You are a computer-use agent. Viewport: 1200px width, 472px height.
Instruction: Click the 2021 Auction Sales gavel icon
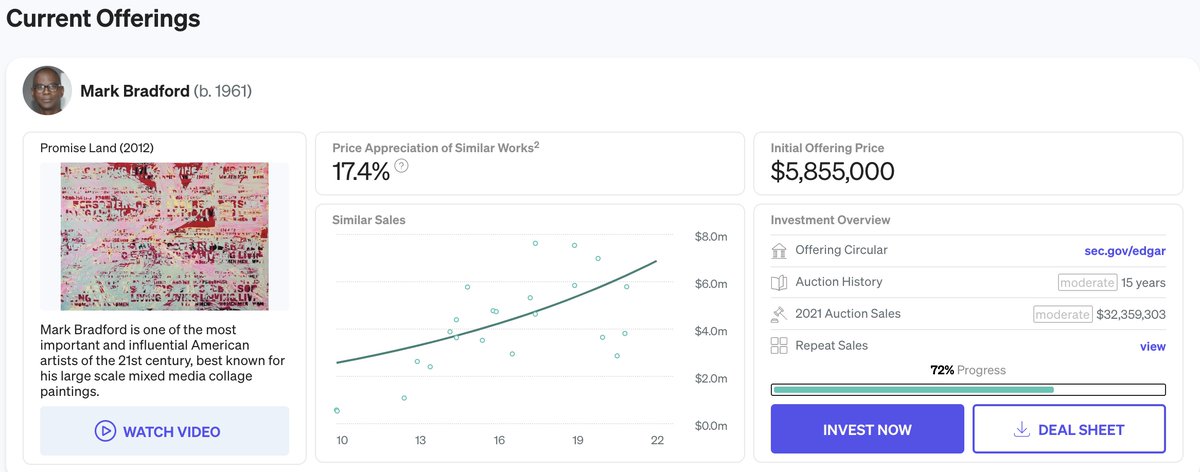780,314
